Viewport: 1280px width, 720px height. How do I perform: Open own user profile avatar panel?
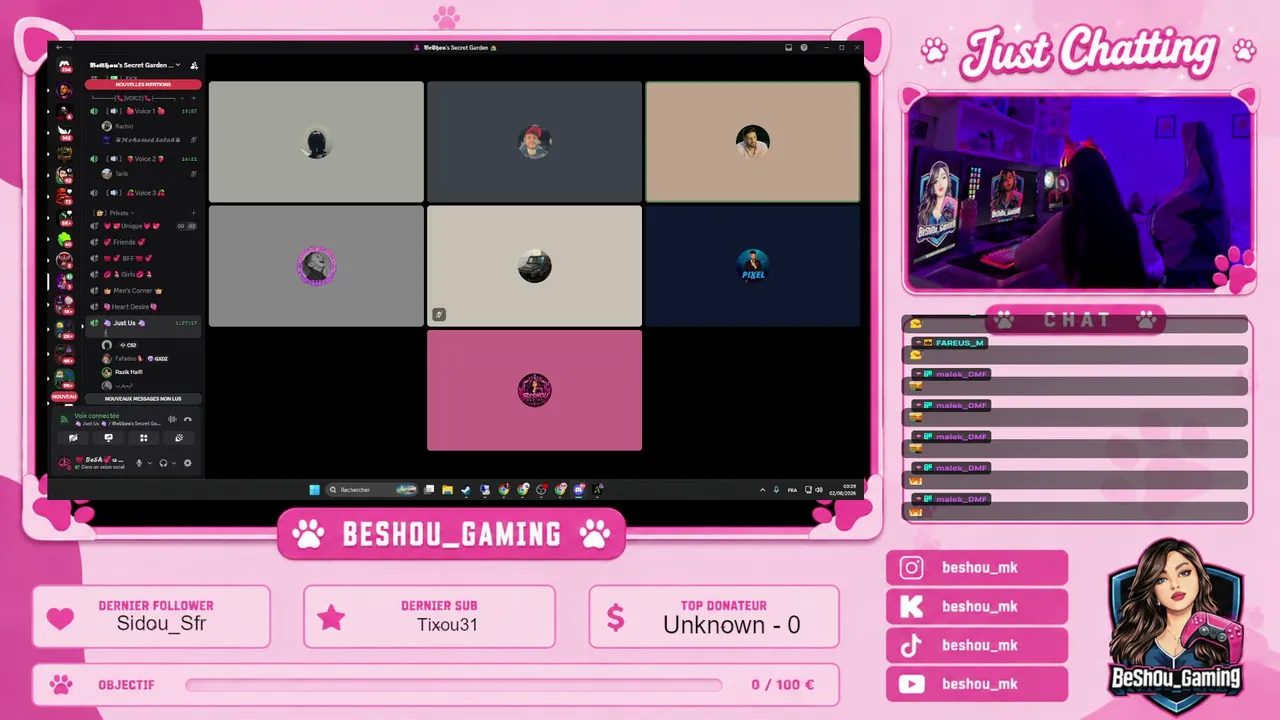[65, 463]
